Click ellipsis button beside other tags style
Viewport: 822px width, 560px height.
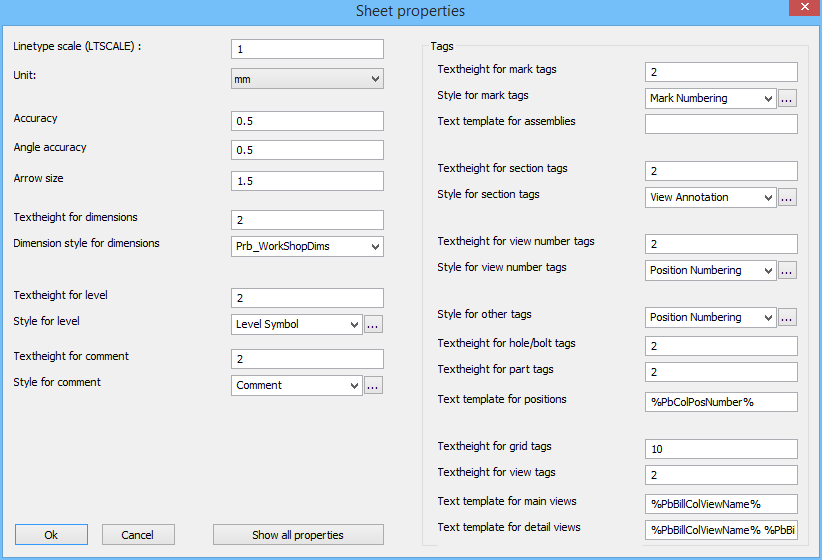pos(787,317)
